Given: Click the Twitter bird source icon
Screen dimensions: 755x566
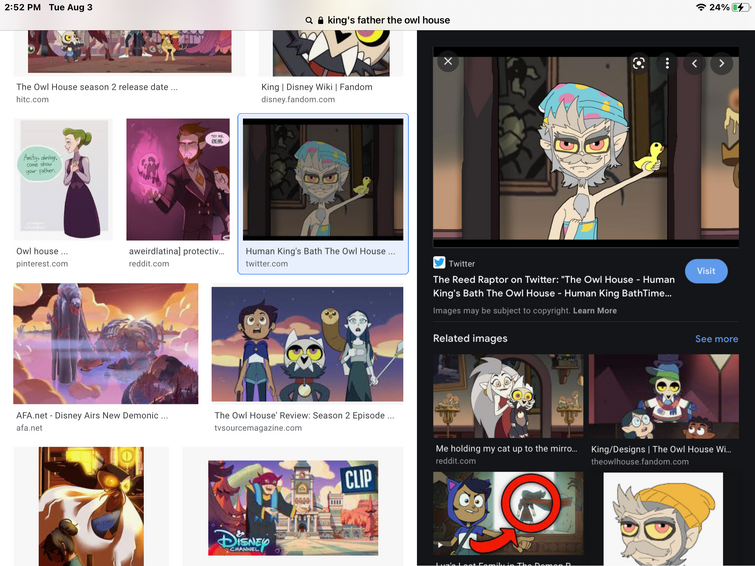Looking at the screenshot, I should pyautogui.click(x=439, y=263).
